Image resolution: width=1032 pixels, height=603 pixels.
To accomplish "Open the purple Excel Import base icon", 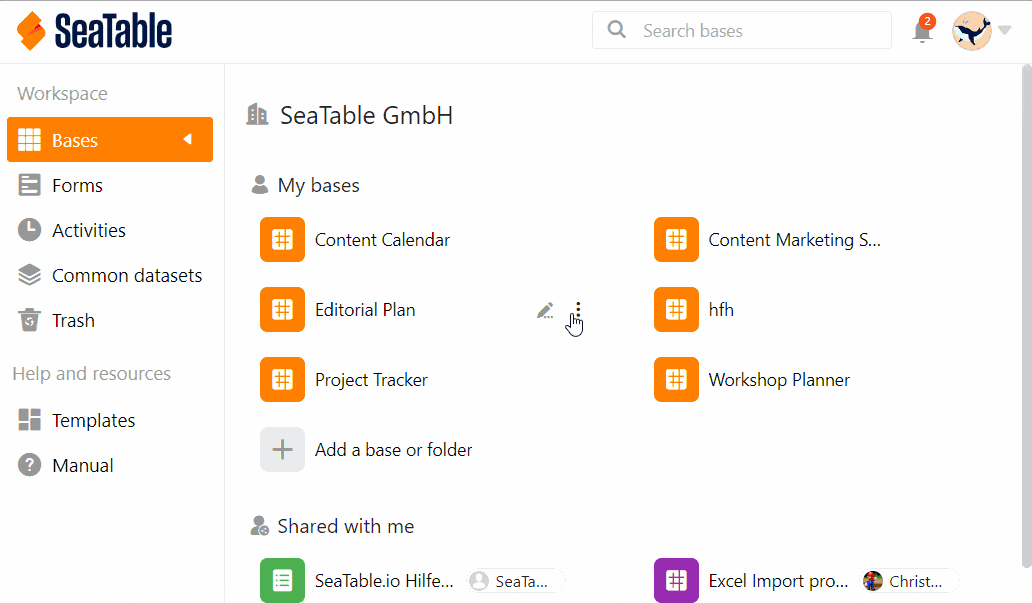I will click(676, 580).
